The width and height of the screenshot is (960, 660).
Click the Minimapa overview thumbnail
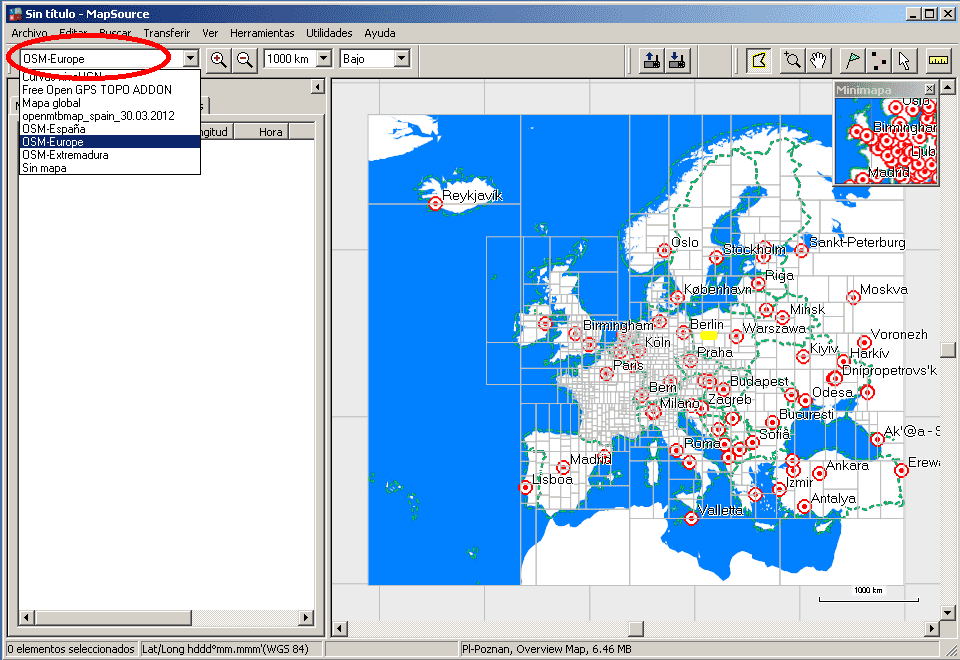click(886, 140)
